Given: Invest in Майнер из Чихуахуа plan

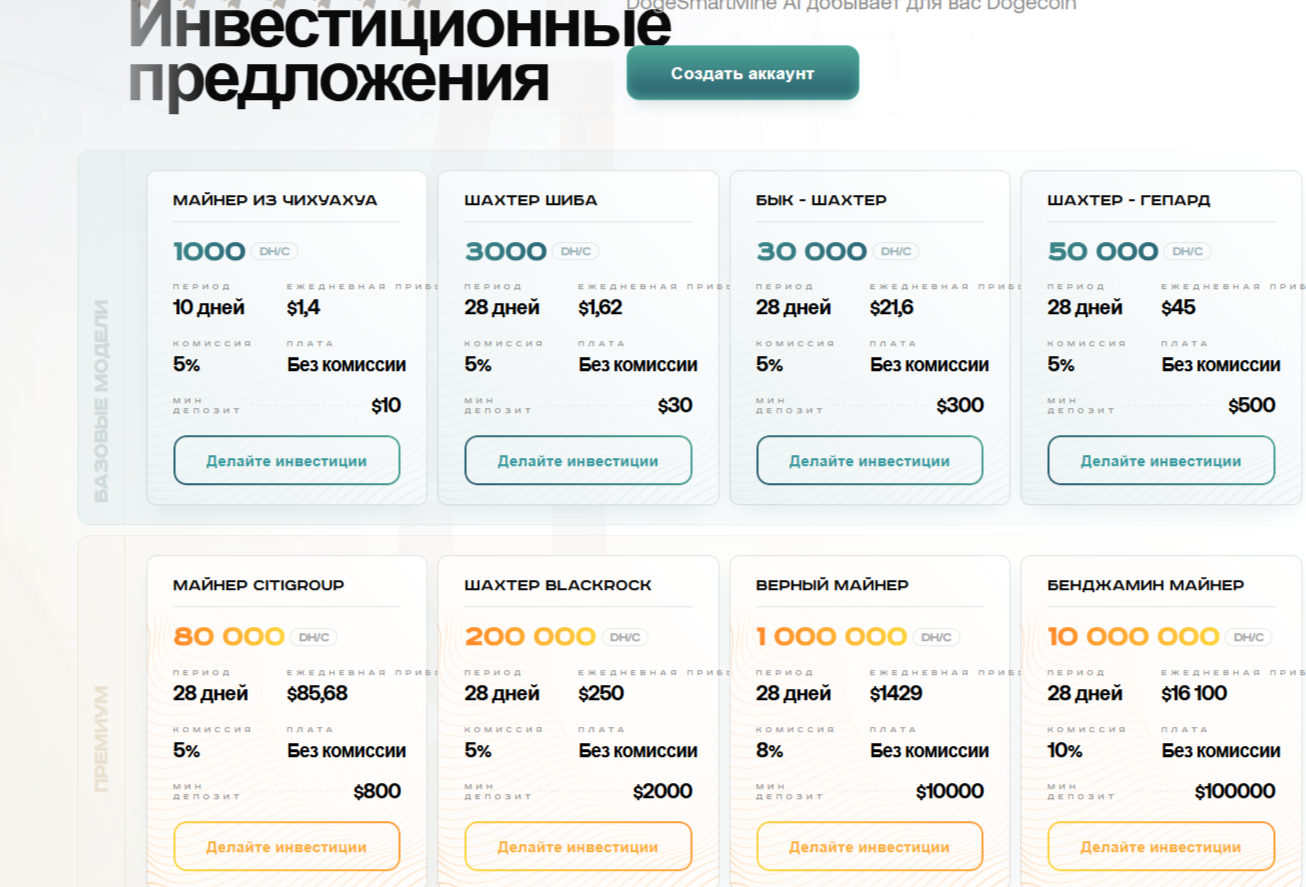Looking at the screenshot, I should (286, 461).
